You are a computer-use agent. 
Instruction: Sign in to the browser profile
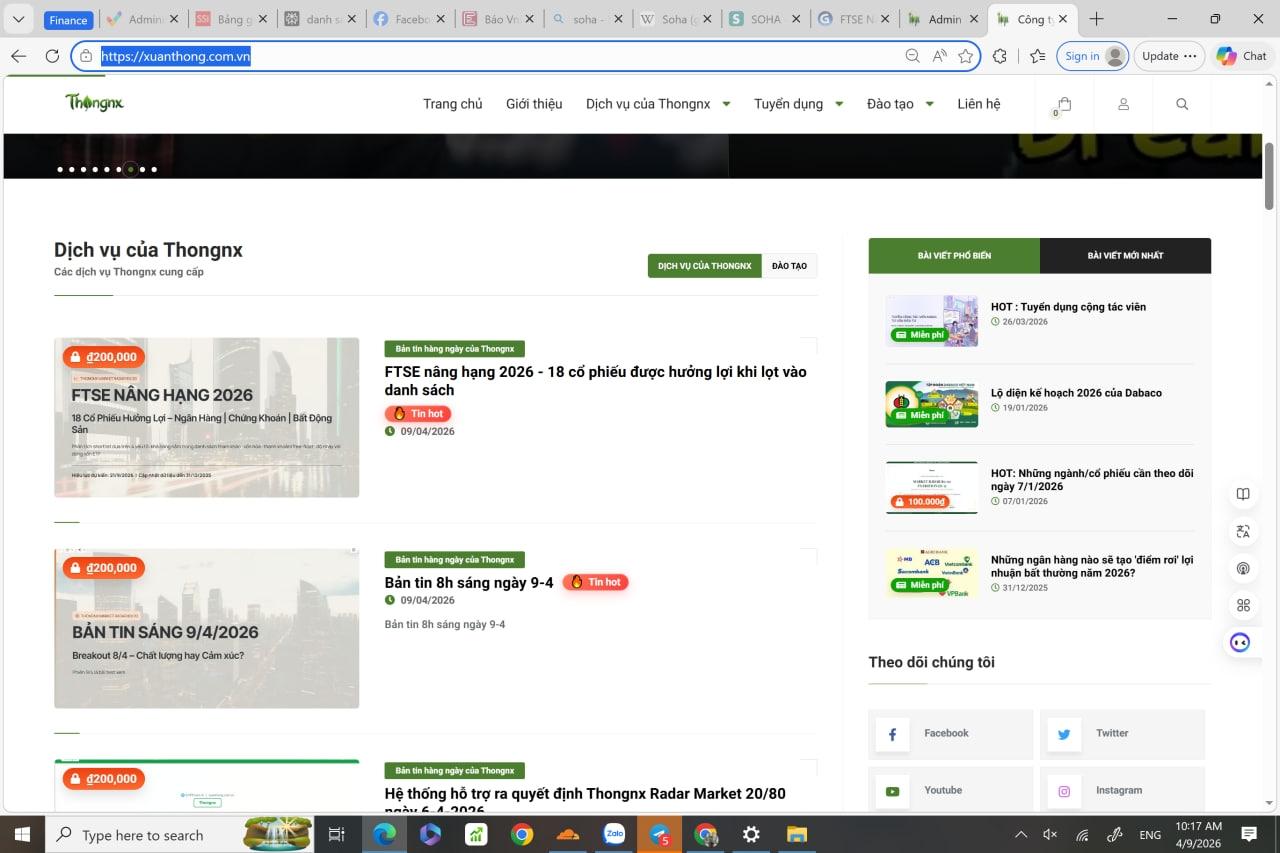[1092, 56]
